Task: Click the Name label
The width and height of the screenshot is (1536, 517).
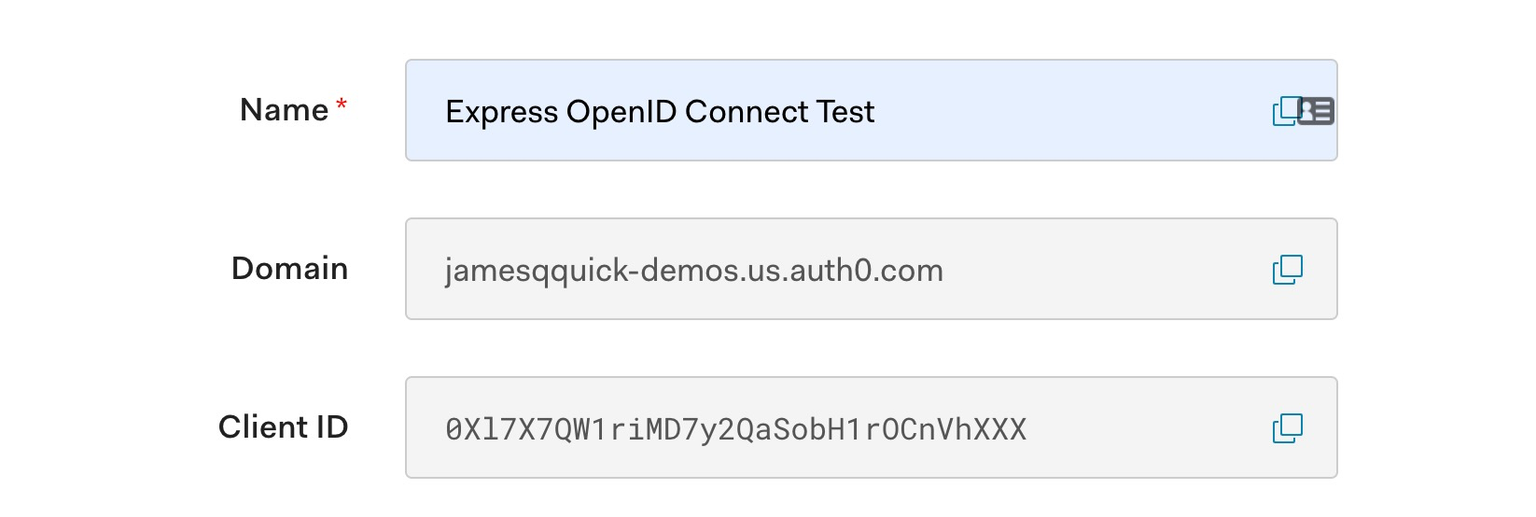Action: pos(284,110)
